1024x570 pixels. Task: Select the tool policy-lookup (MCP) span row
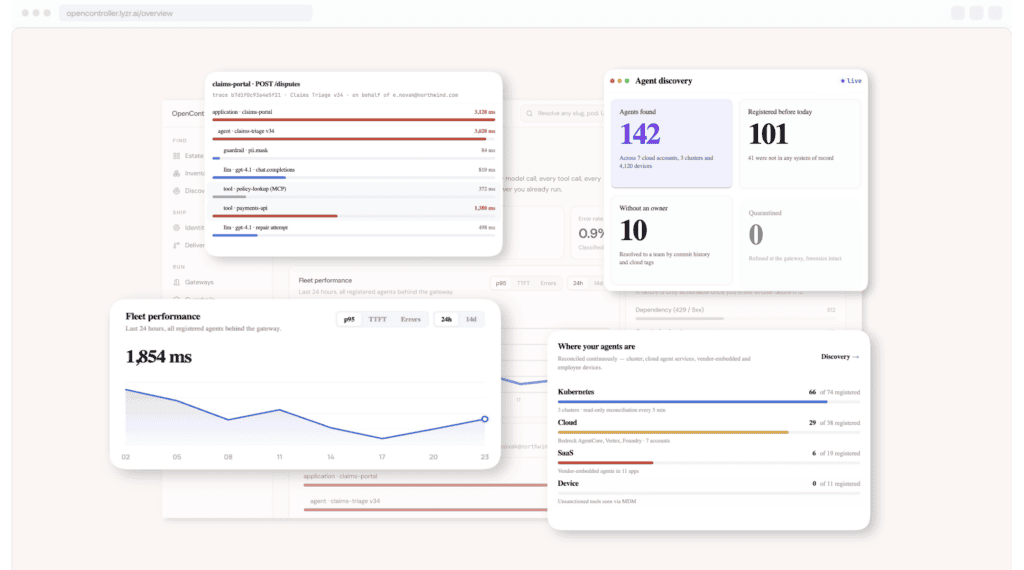coord(353,191)
